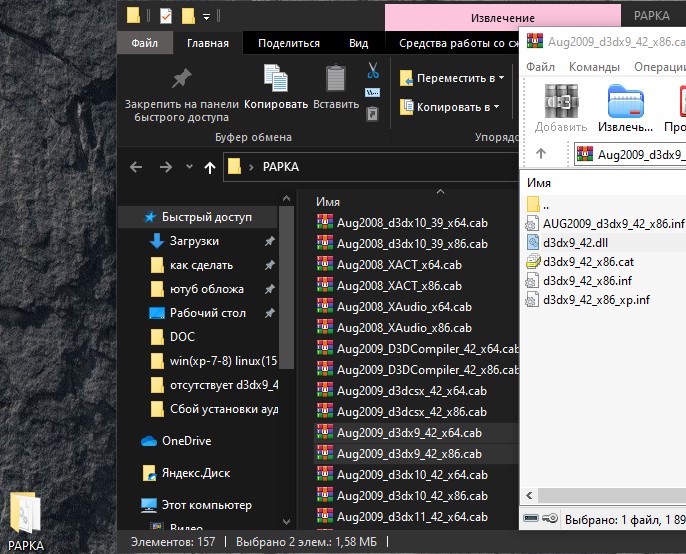Click WinRAR archive path field
Screen dimensions: 686x554
(x=630, y=154)
